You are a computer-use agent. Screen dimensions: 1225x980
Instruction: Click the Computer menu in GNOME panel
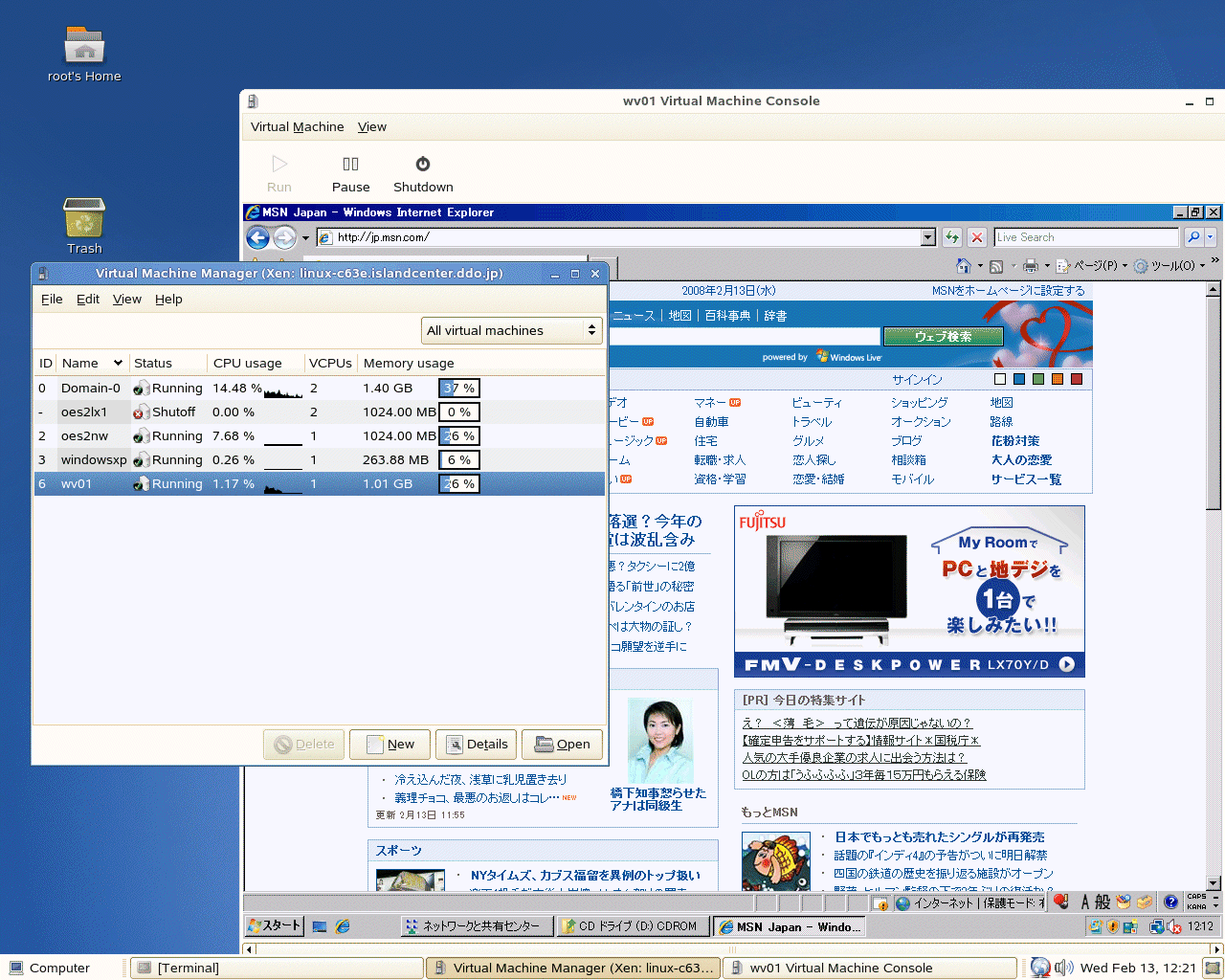[50, 968]
